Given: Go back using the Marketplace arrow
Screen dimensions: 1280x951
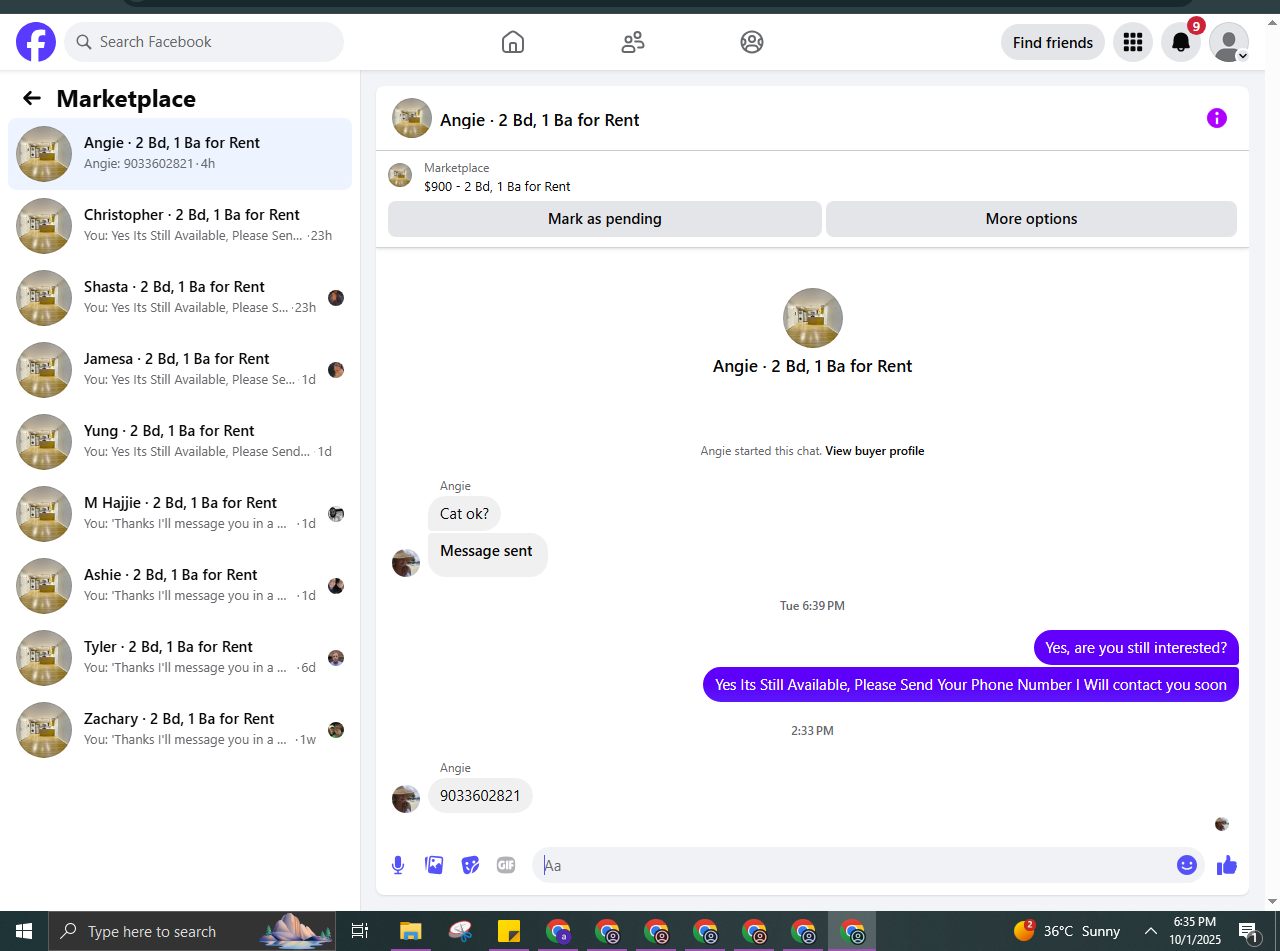Looking at the screenshot, I should pos(32,98).
